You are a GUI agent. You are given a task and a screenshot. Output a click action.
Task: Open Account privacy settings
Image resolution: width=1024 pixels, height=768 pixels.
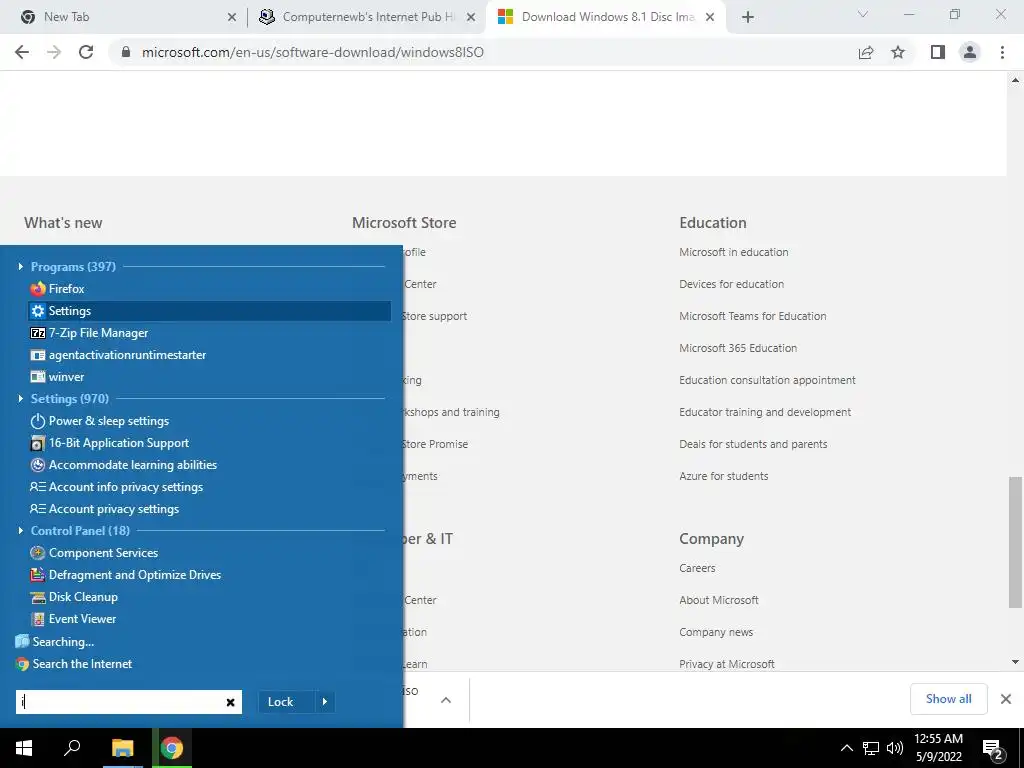pos(104,509)
